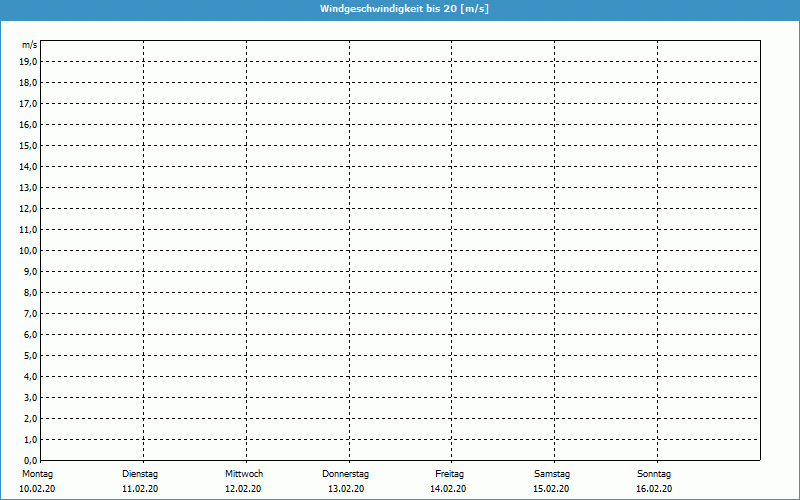Viewport: 800px width, 500px height.
Task: Click the 12,0 y-axis label
Action: coord(28,208)
